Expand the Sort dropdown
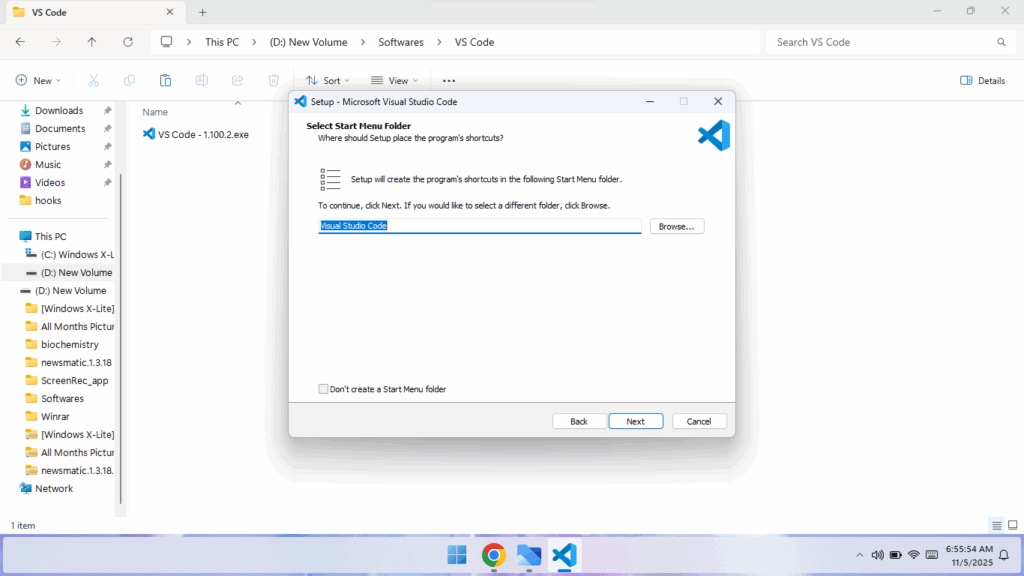The image size is (1024, 576). click(328, 80)
